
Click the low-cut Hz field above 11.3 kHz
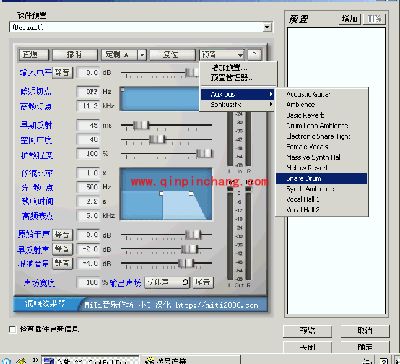(88, 91)
